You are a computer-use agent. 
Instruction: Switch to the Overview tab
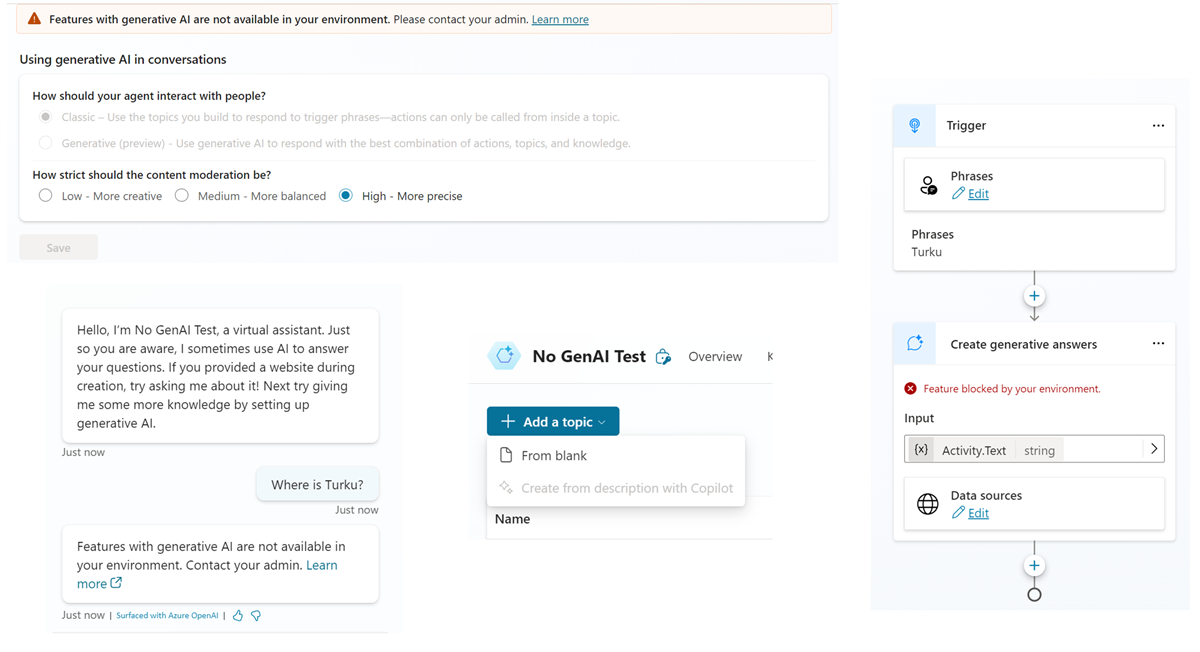pyautogui.click(x=715, y=357)
